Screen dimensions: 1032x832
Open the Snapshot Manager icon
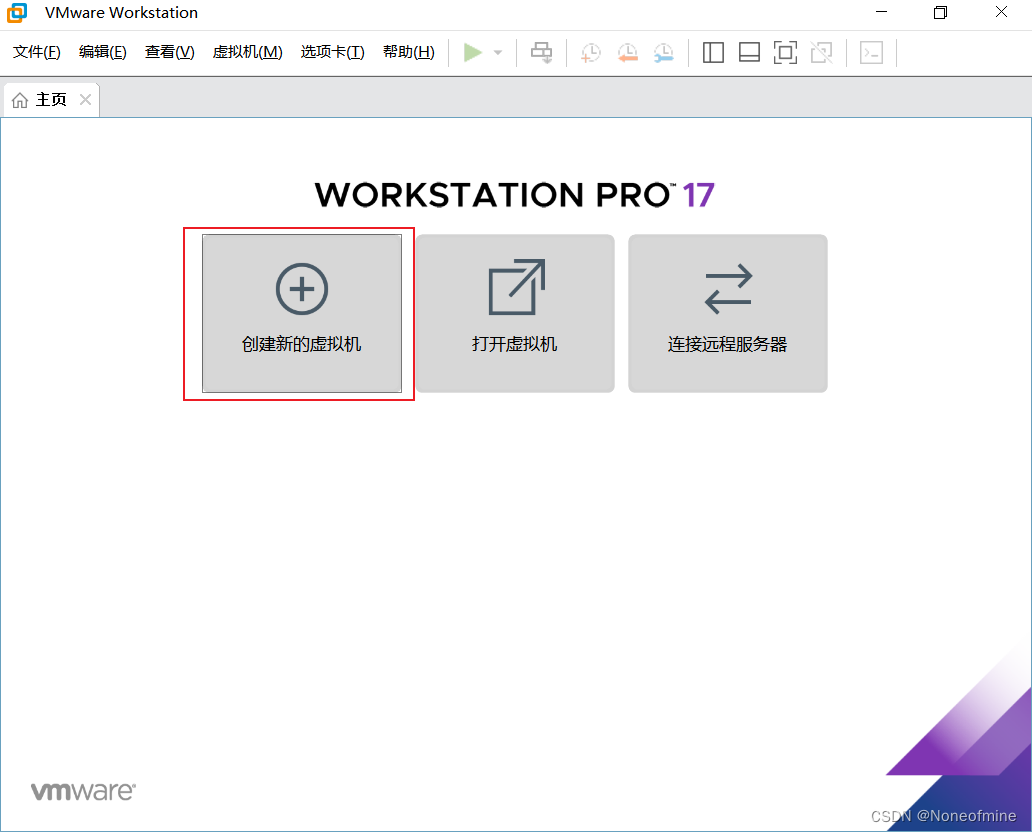(663, 52)
